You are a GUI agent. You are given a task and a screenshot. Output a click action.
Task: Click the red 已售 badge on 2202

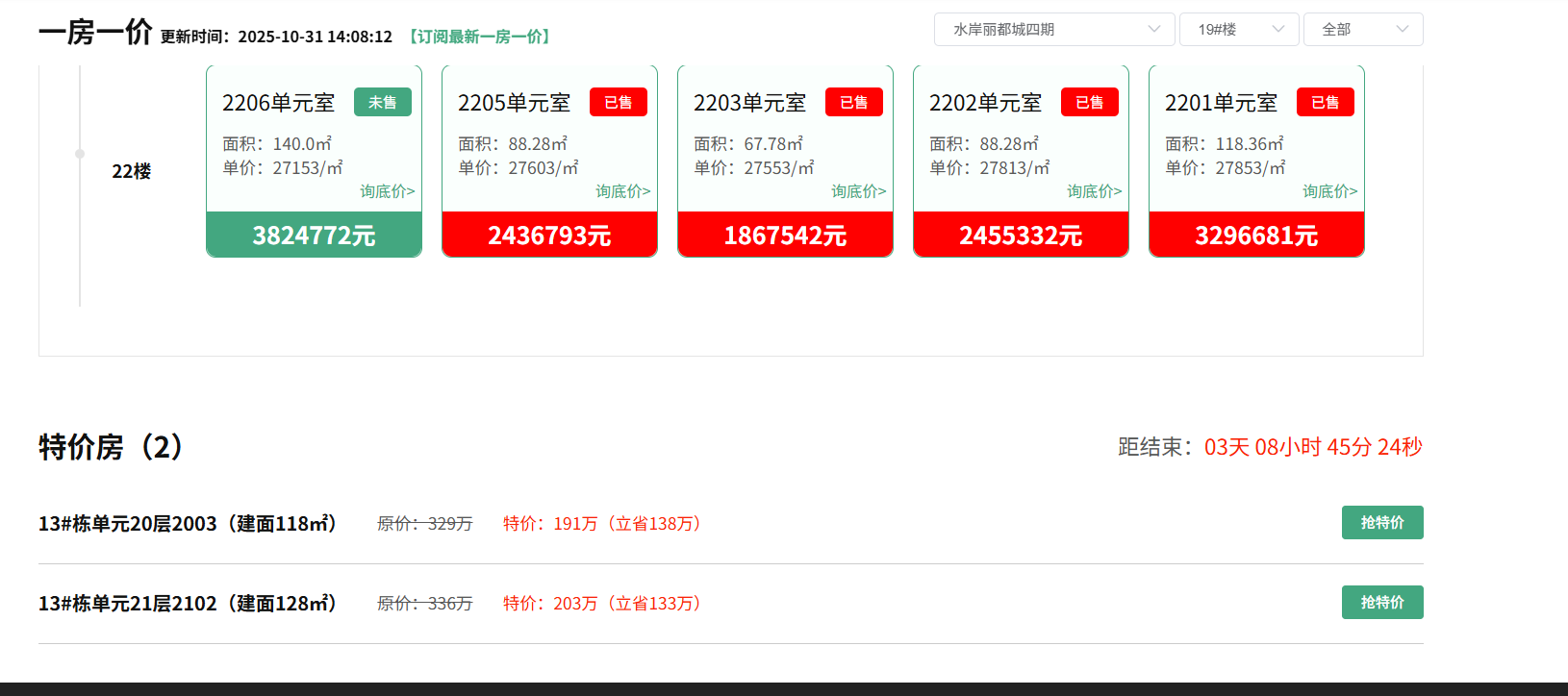coord(1089,102)
